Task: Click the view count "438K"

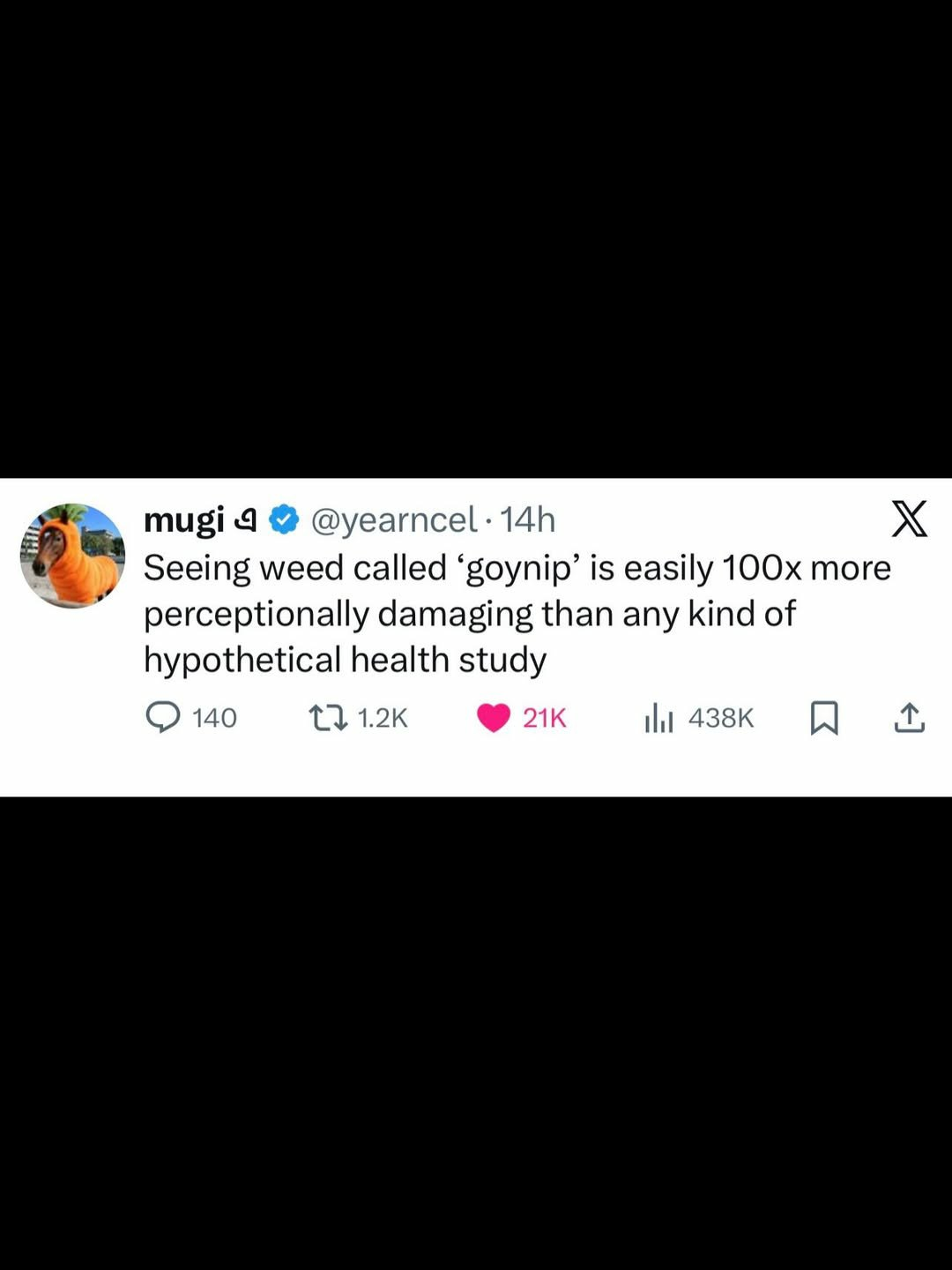Action: 721,718
